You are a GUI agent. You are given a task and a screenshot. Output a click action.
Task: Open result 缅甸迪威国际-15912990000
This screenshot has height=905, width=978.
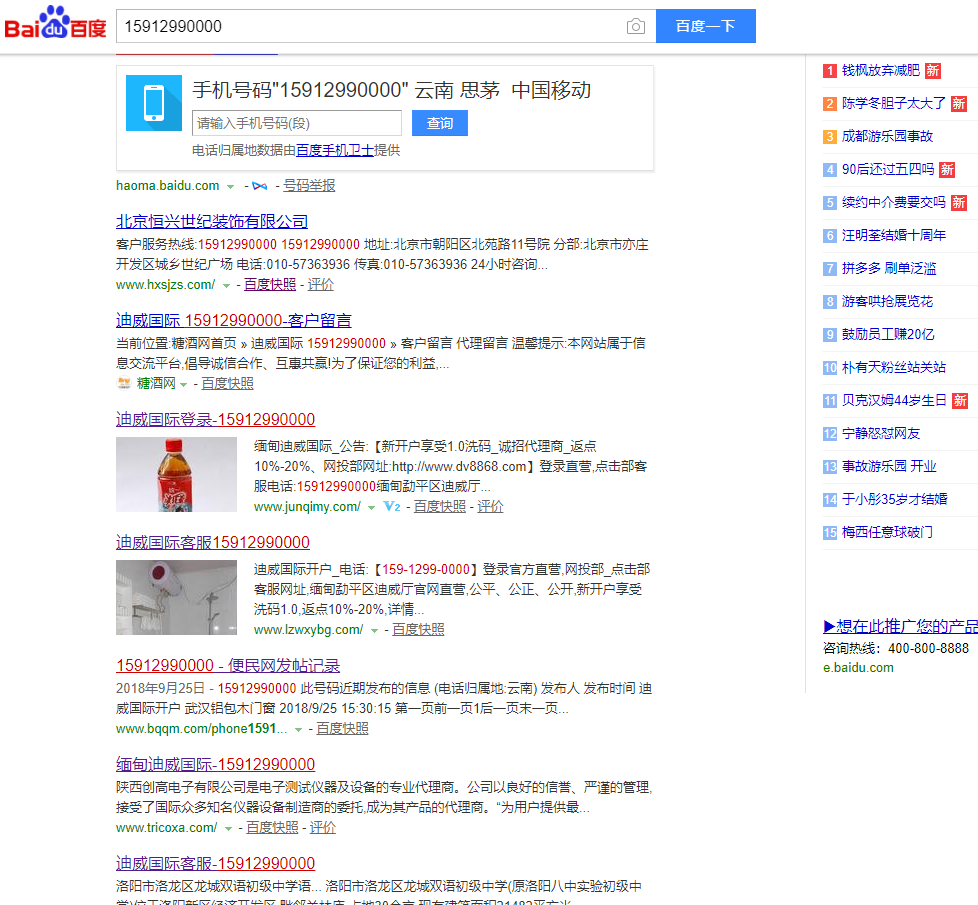pos(215,765)
